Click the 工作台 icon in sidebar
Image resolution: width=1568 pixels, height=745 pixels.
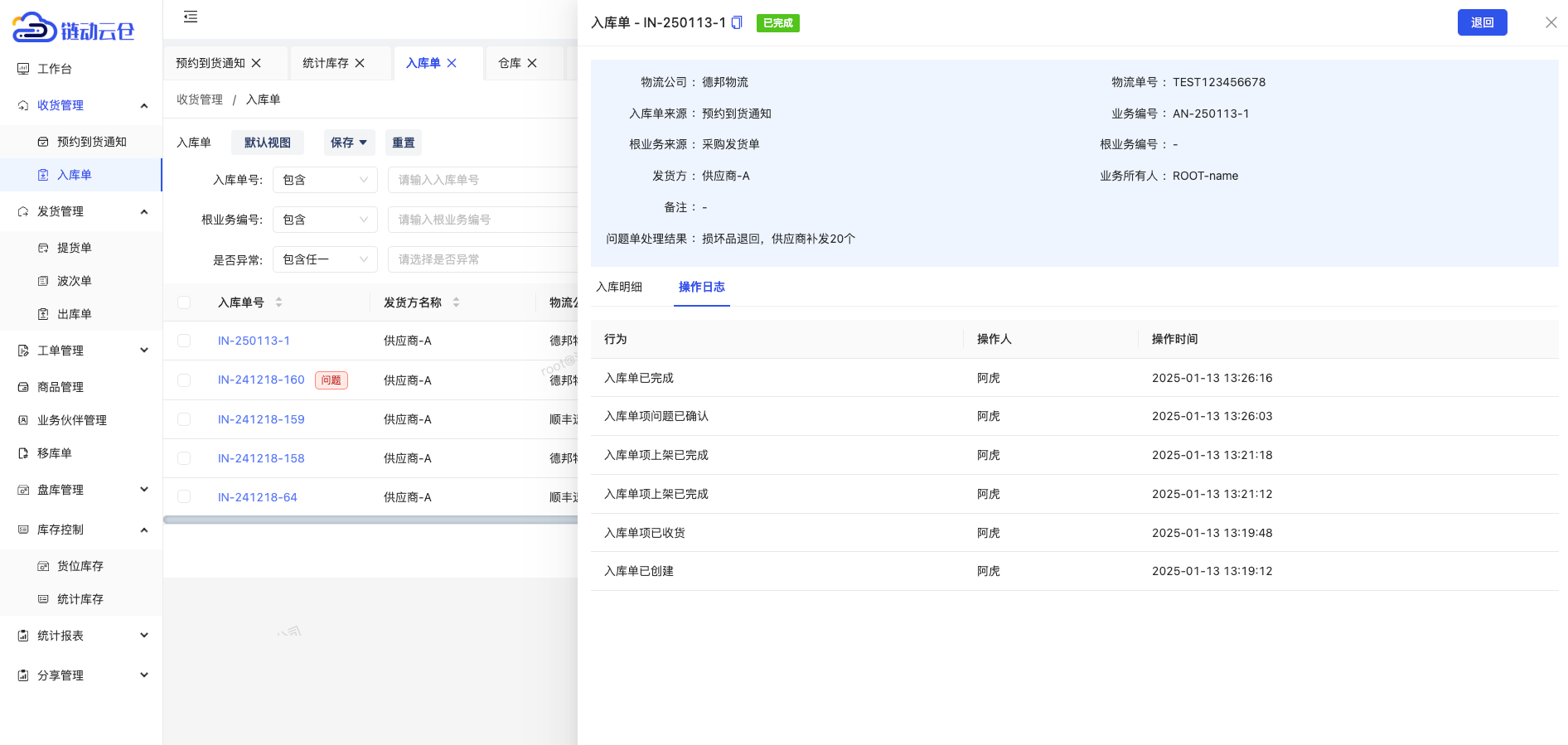click(23, 69)
